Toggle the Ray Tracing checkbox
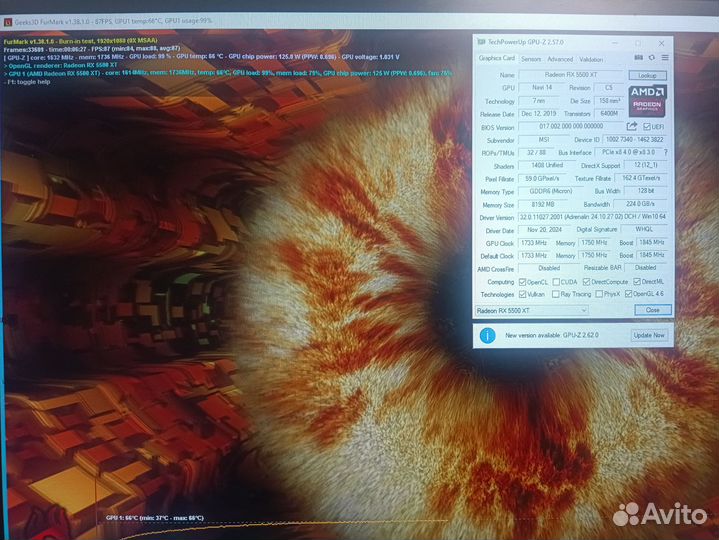 (556, 294)
